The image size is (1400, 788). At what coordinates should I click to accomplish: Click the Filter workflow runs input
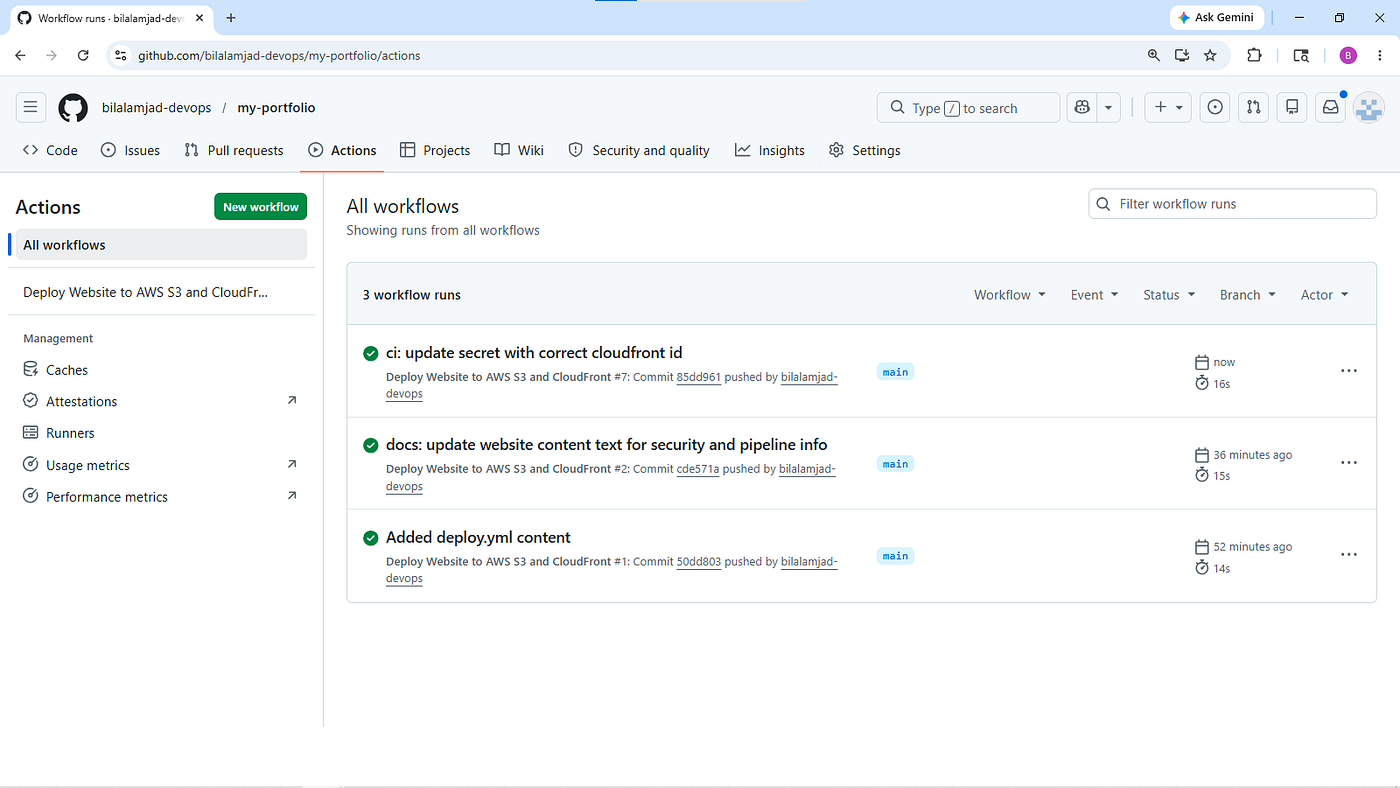pyautogui.click(x=1232, y=204)
